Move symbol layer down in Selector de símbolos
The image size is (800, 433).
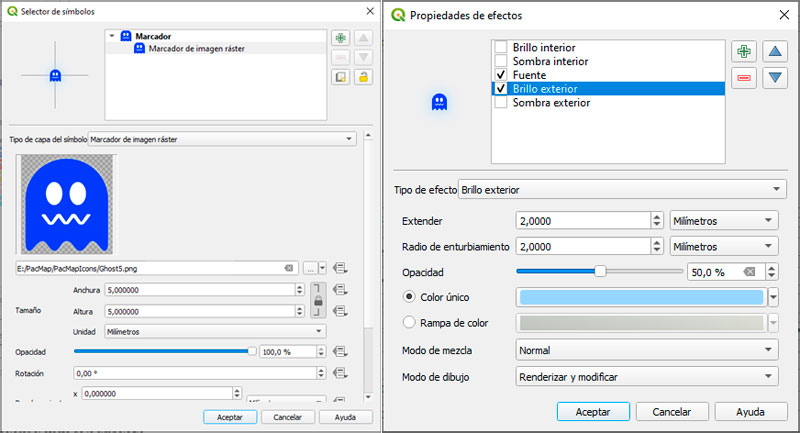(x=363, y=57)
